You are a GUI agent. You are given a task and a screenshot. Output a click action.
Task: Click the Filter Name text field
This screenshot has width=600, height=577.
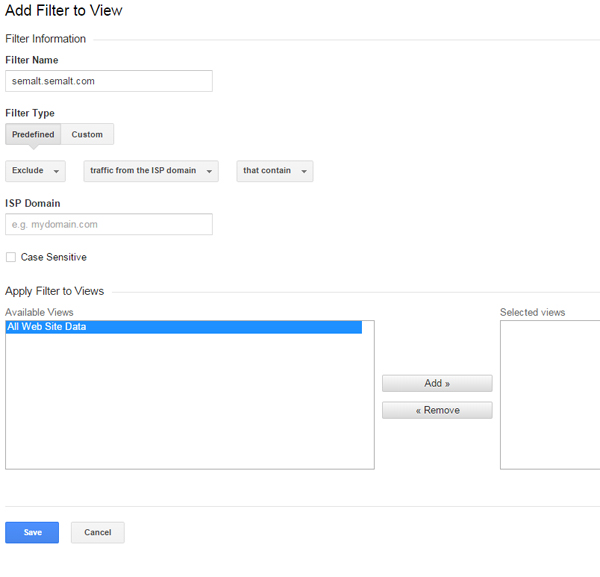pyautogui.click(x=108, y=81)
